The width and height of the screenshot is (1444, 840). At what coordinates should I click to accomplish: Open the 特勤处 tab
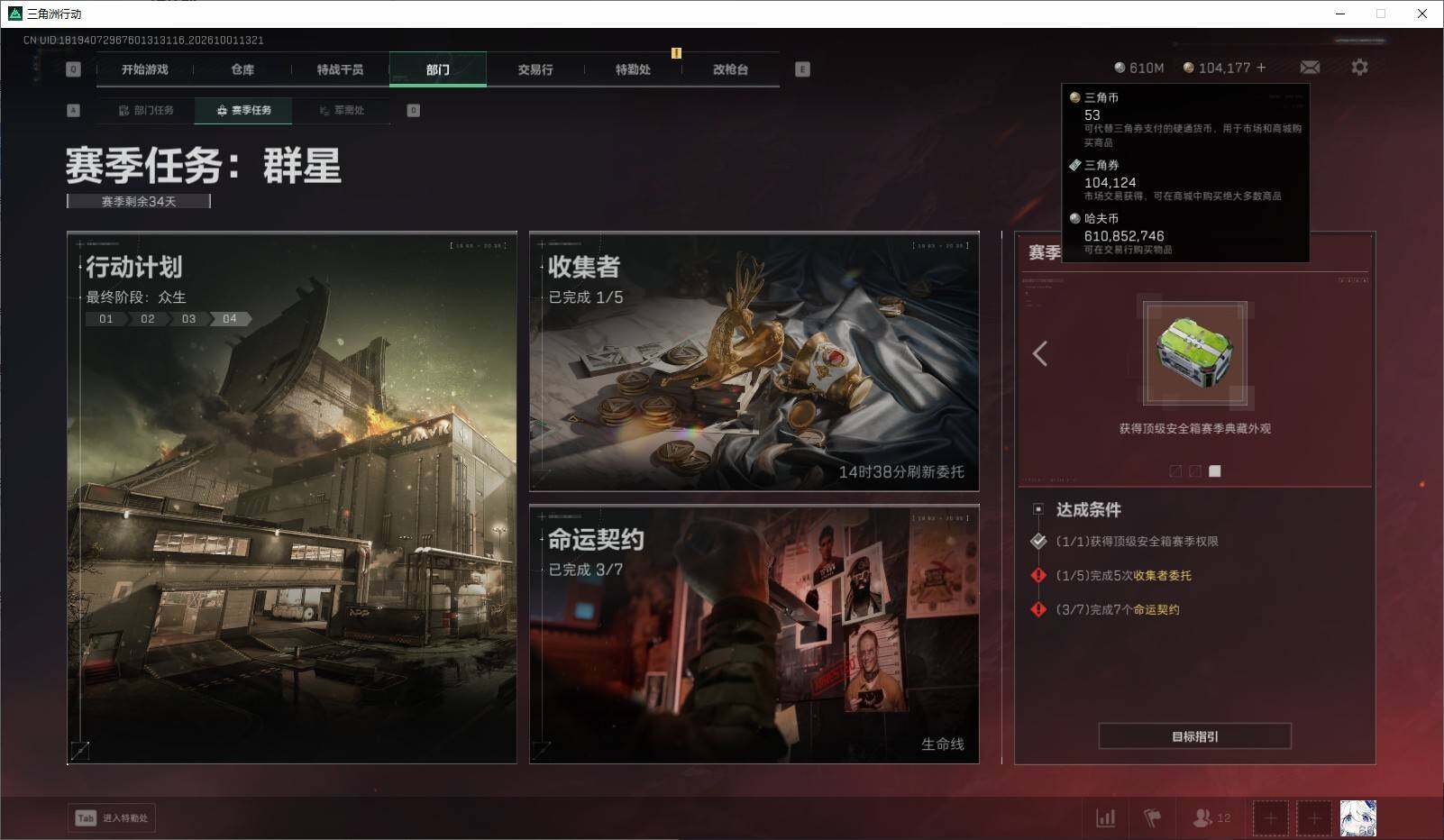coord(633,69)
